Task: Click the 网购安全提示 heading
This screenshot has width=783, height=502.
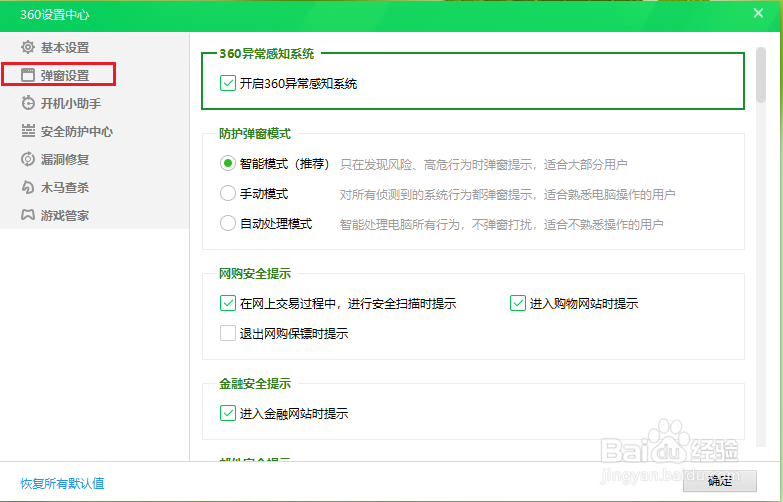Action: [255, 274]
